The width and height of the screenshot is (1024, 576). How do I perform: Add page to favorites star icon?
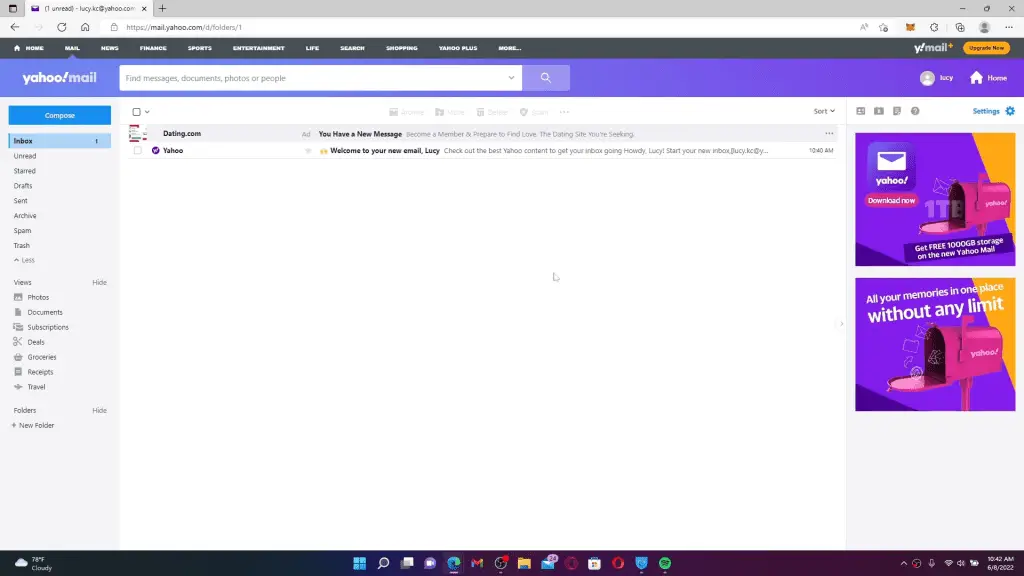884,27
